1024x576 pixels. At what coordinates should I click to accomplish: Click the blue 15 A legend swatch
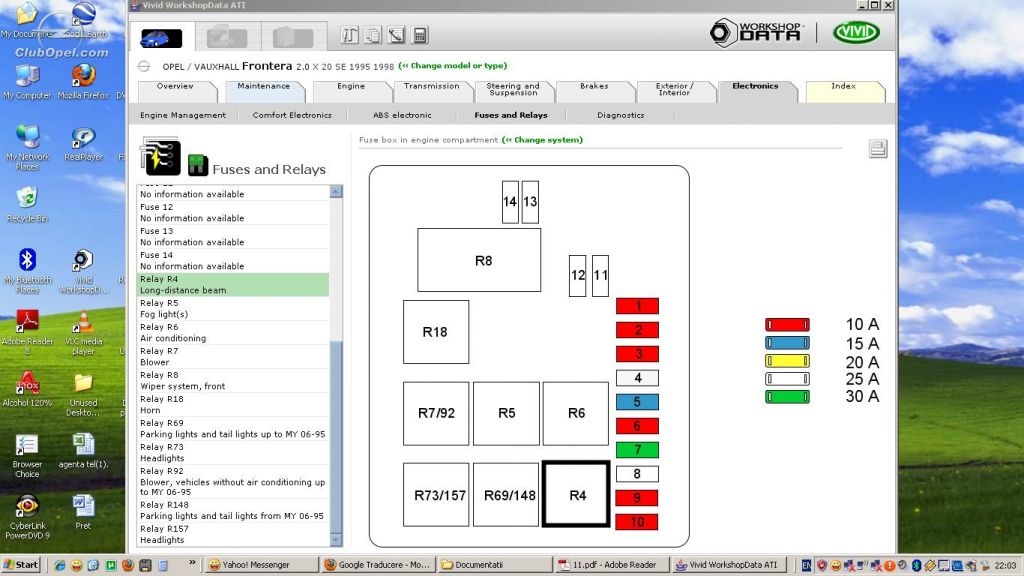point(788,343)
